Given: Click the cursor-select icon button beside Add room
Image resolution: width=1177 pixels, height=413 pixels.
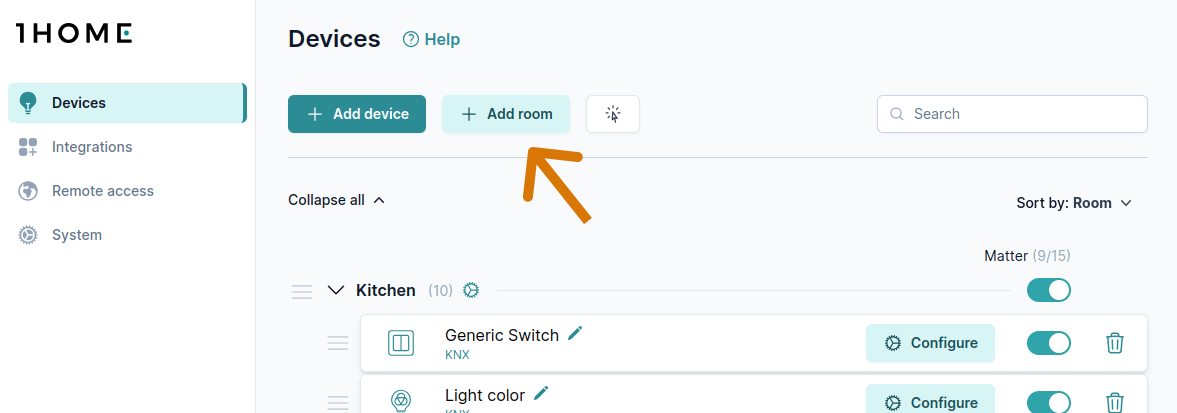Looking at the screenshot, I should click(x=613, y=114).
